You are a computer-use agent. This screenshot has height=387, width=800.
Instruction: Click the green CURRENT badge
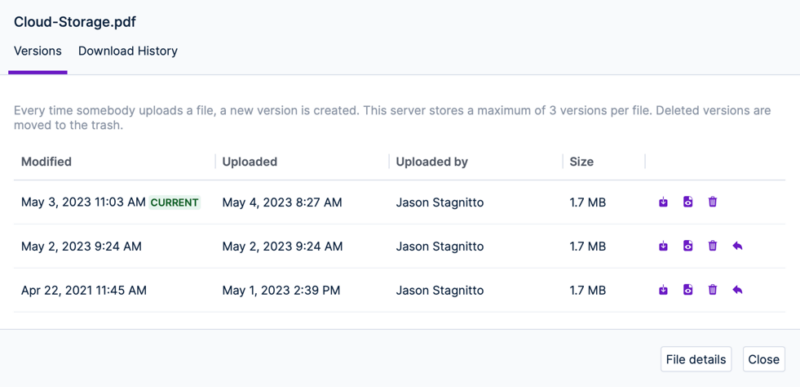pos(174,203)
